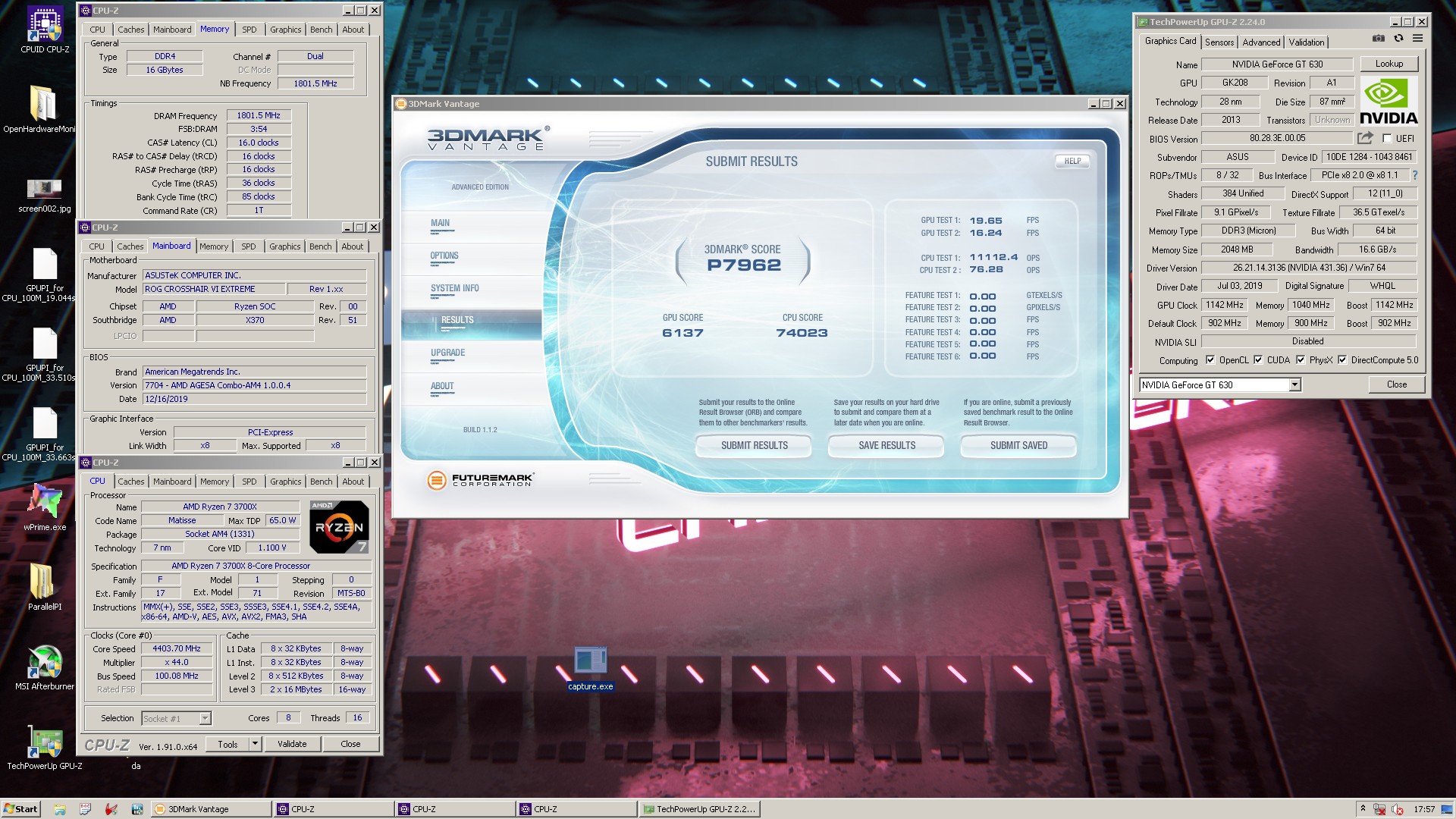Image resolution: width=1456 pixels, height=819 pixels.
Task: Click the SUBMIT RESULTS button
Action: pos(754,445)
